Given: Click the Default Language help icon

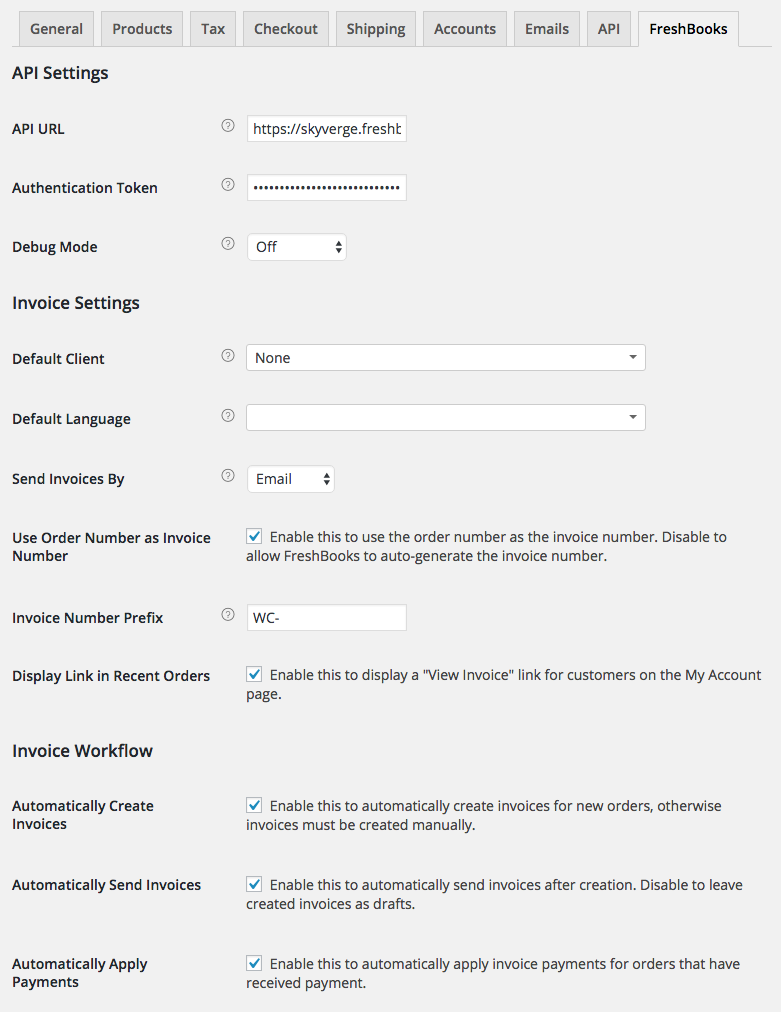Looking at the screenshot, I should 228,416.
